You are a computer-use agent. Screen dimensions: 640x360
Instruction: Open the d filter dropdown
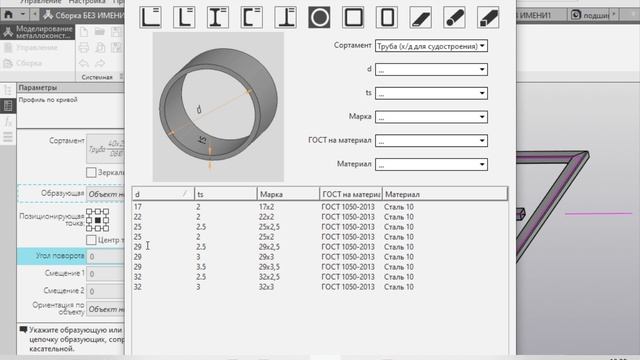click(431, 70)
